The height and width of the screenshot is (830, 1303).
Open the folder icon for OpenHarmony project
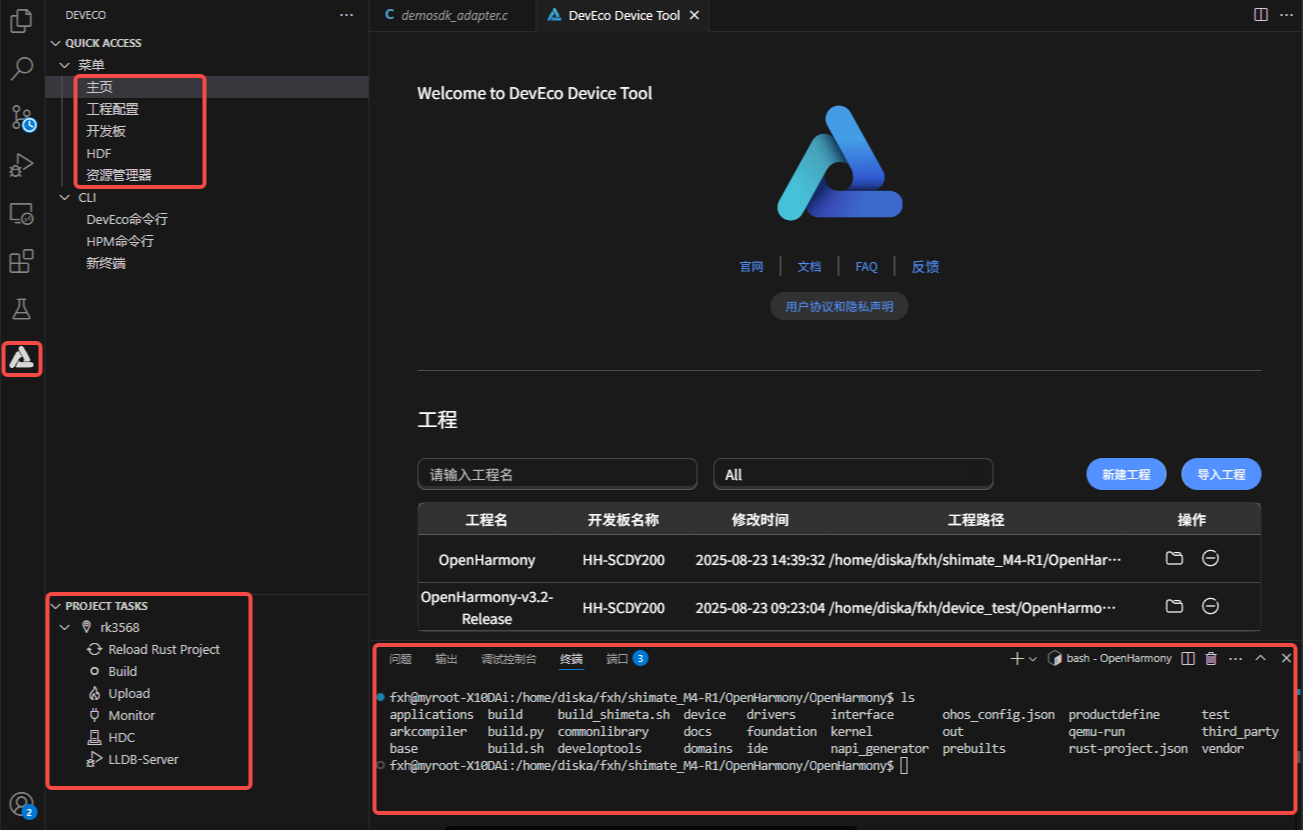tap(1174, 558)
